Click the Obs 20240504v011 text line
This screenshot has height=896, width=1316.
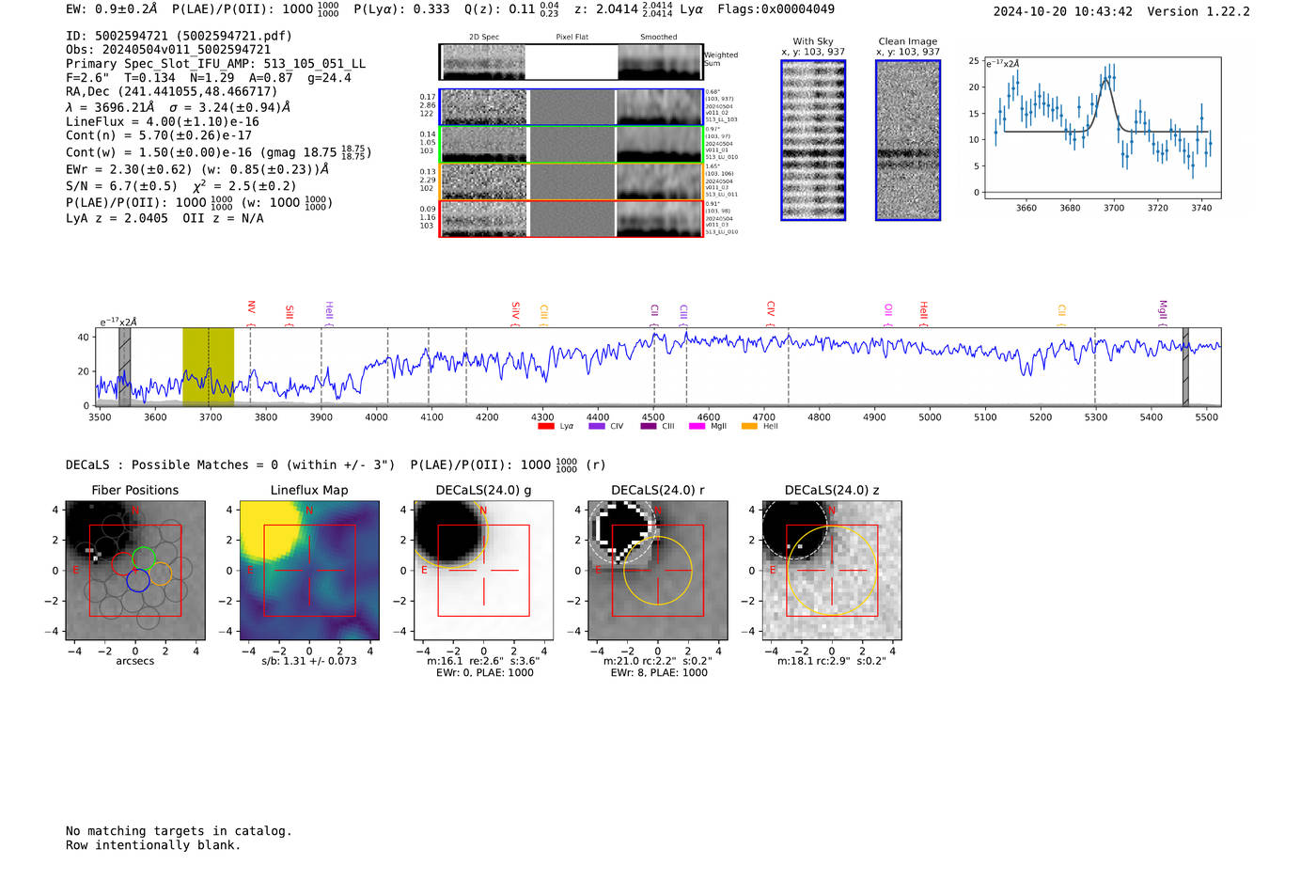point(168,50)
